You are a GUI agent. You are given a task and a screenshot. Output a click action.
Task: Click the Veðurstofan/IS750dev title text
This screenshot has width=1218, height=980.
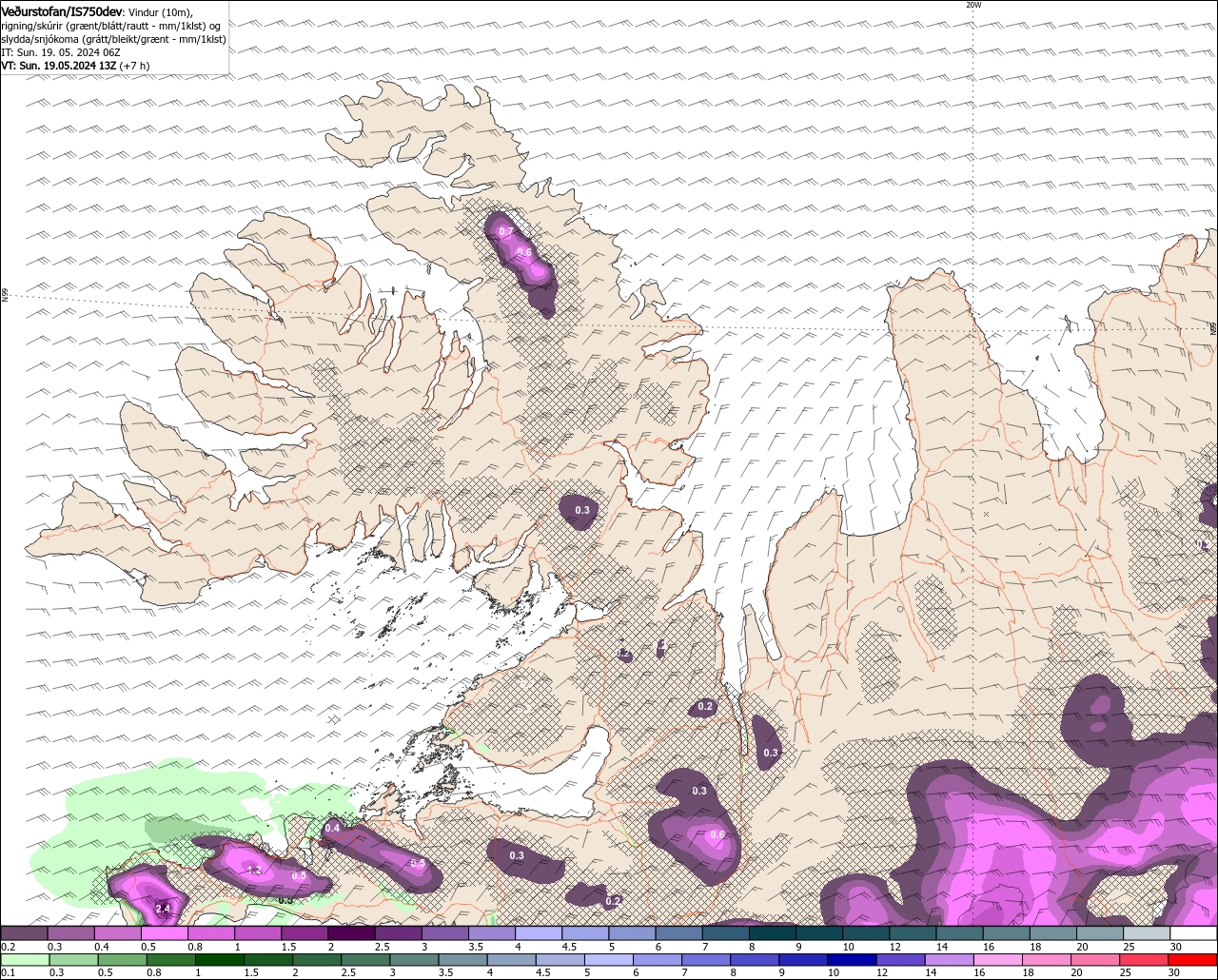(x=62, y=10)
